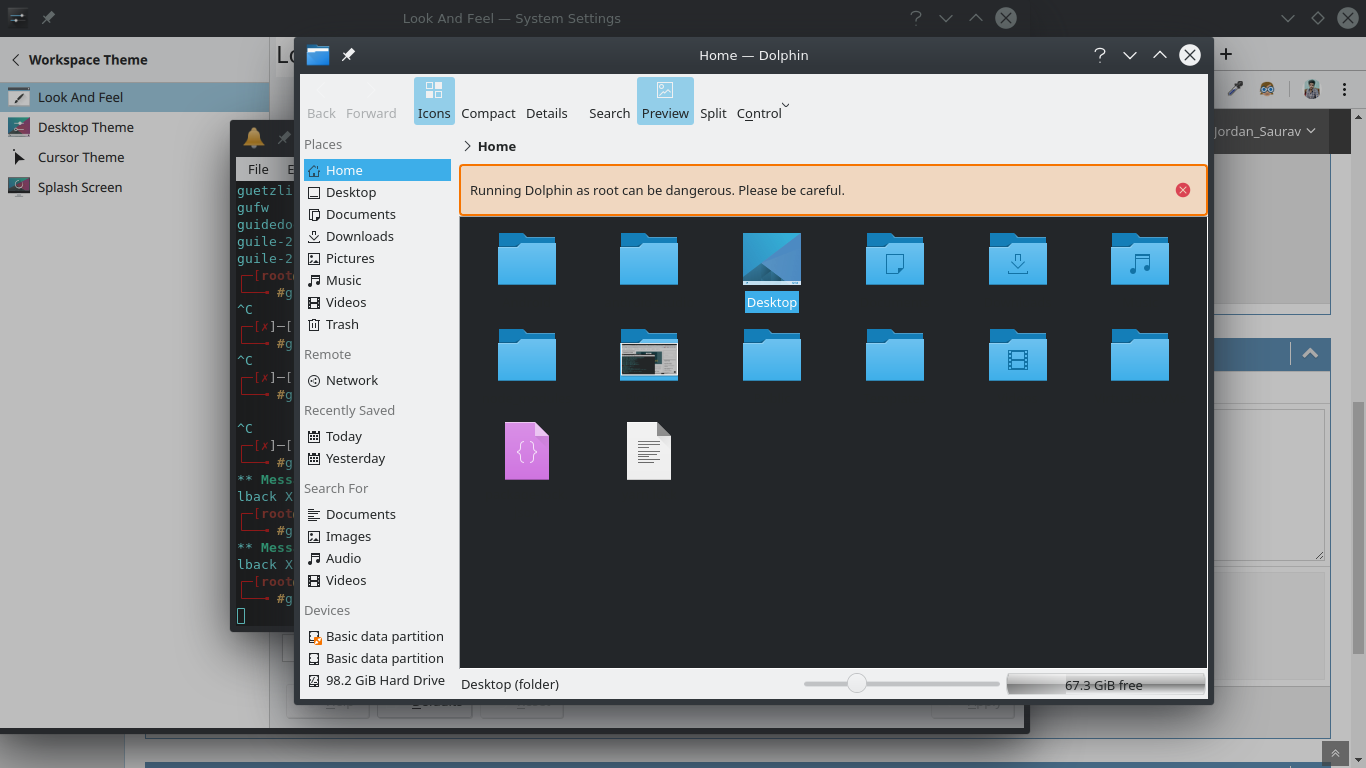Screen dimensions: 1366x768
Task: Open Network under Remote section
Action: 351,380
